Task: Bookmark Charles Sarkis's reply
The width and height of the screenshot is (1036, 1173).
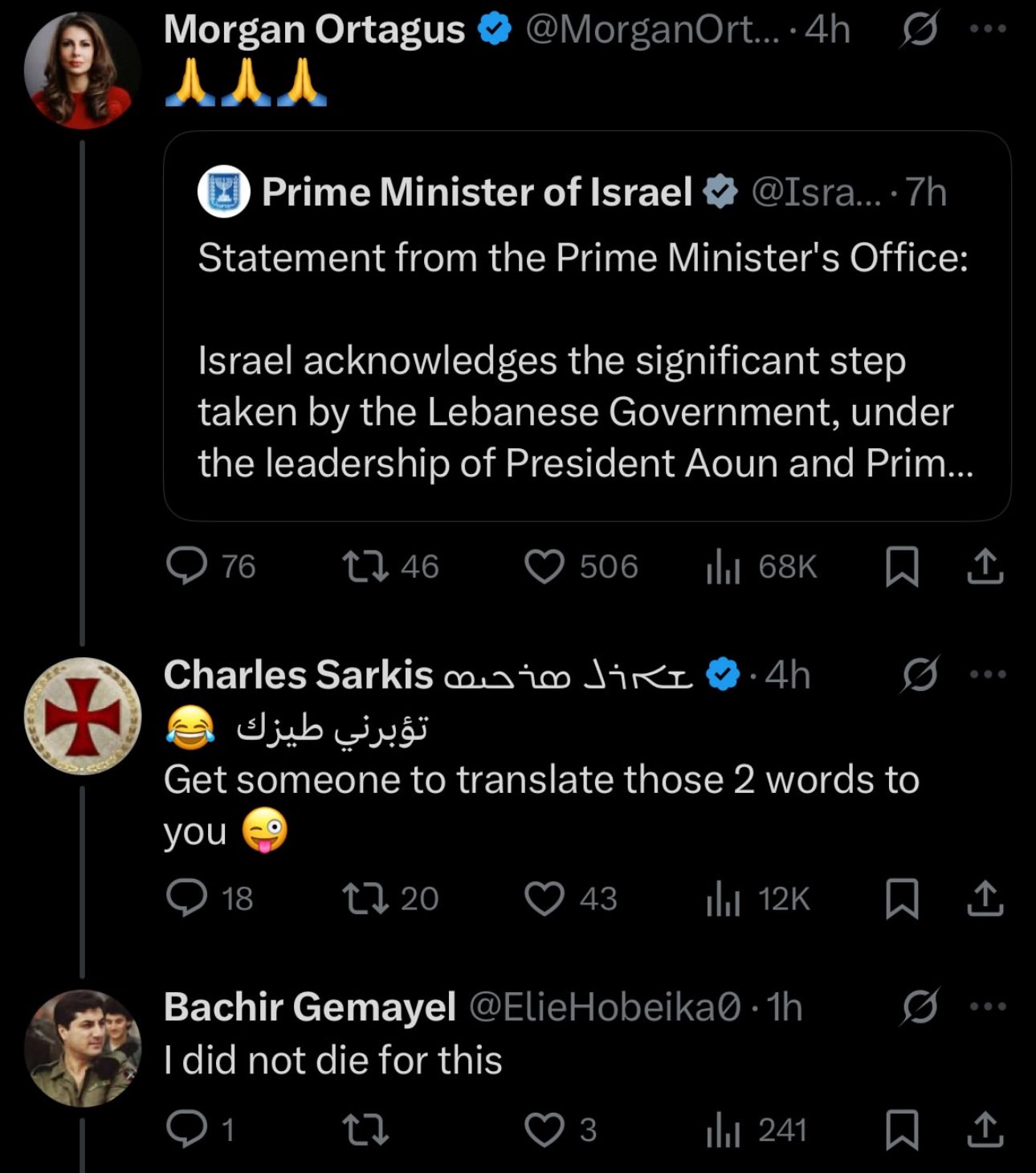Action: (x=901, y=898)
